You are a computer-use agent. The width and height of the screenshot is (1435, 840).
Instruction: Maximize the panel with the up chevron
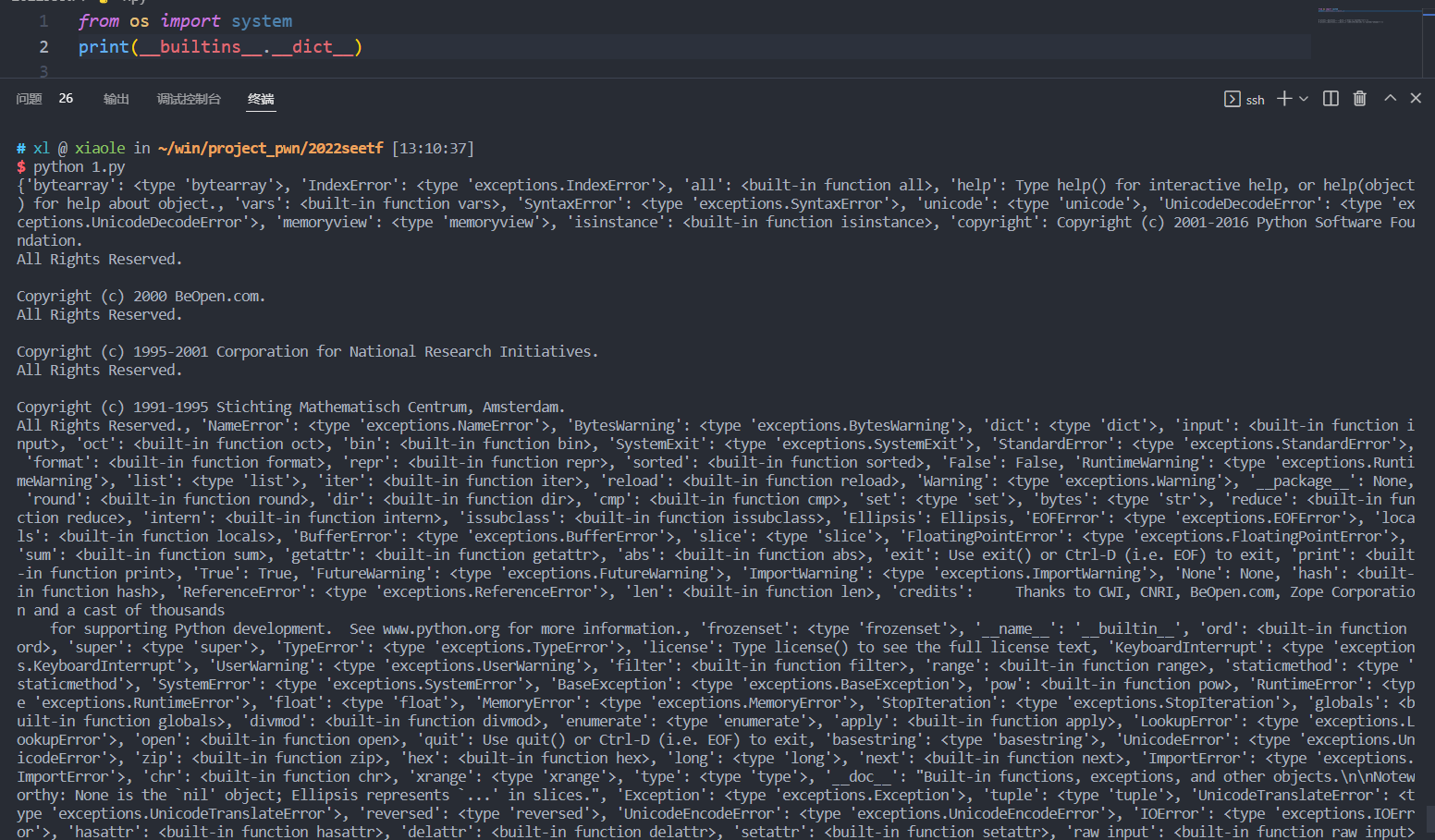click(1390, 98)
